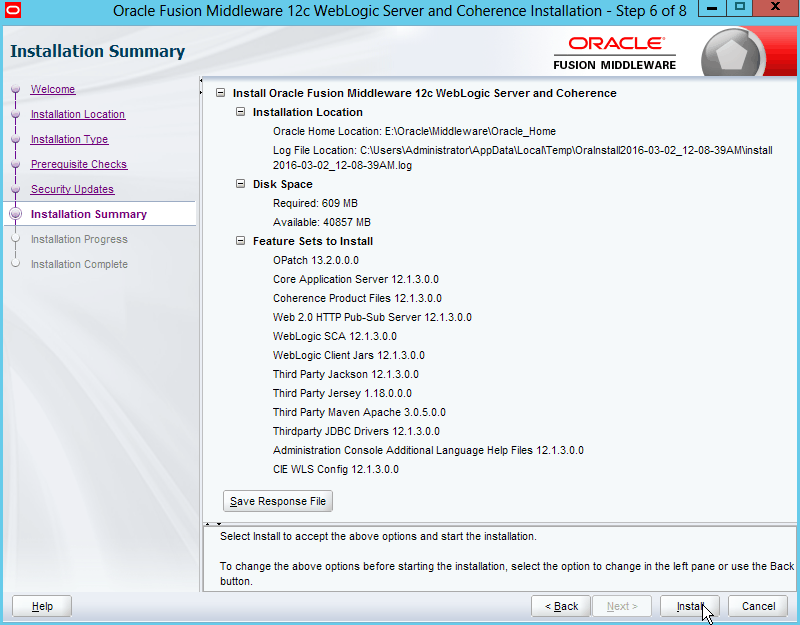Click the Security Updates step bullet icon
This screenshot has height=625, width=800.
pos(15,189)
